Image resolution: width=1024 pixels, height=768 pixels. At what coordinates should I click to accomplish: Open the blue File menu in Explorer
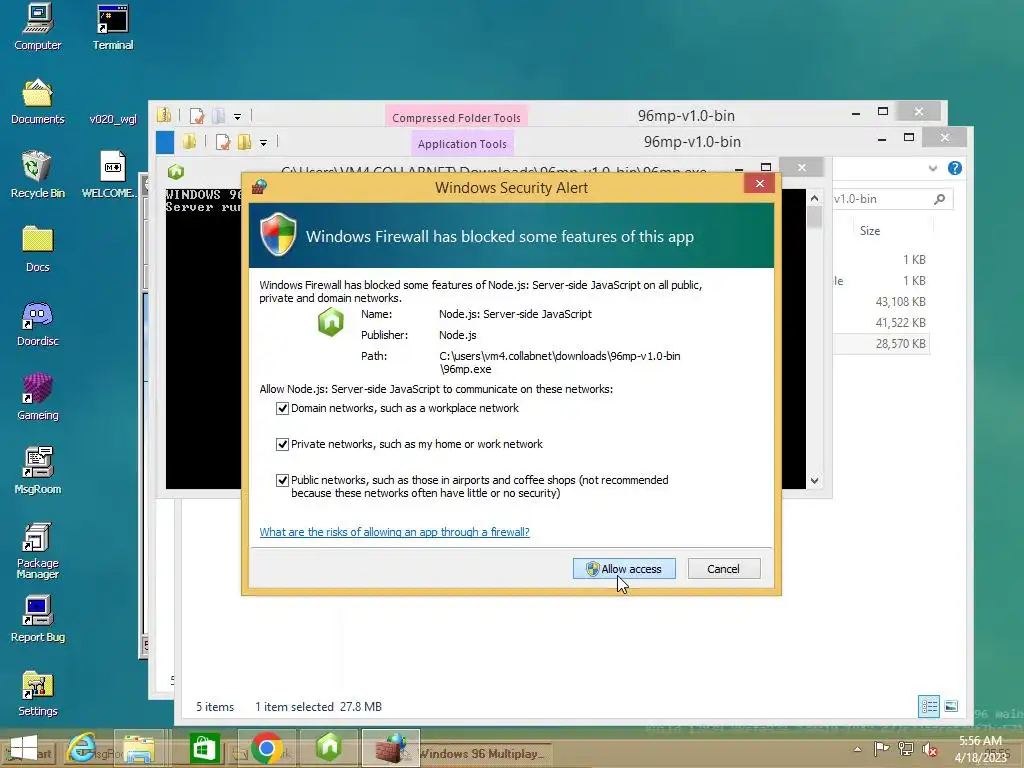165,142
